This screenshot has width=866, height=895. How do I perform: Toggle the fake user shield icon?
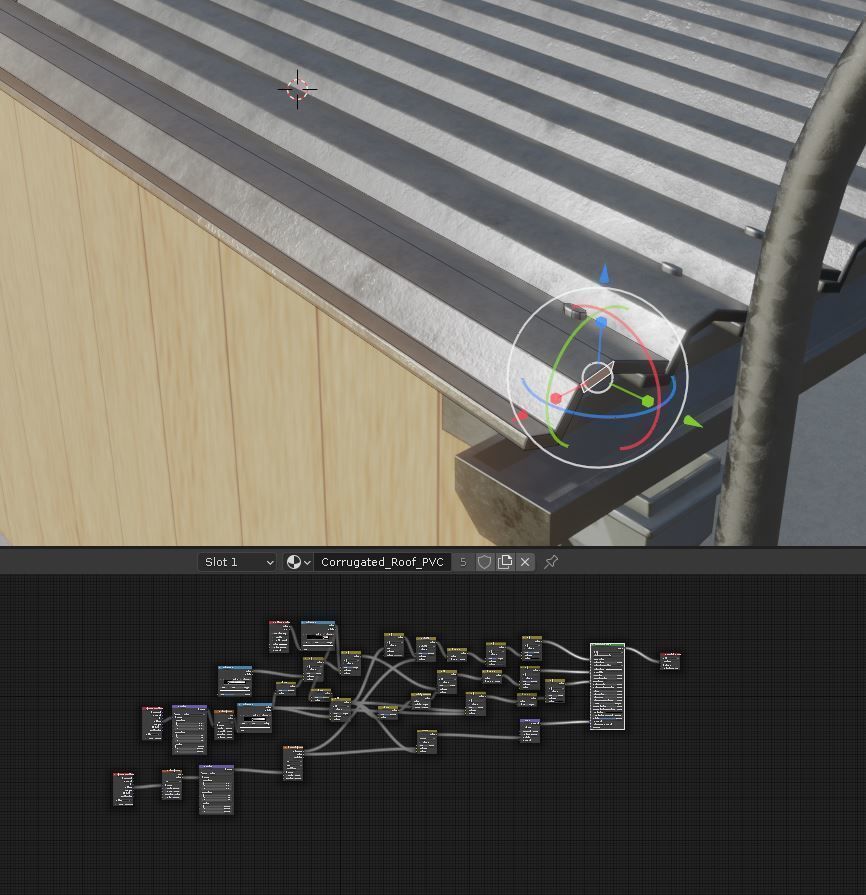pos(484,562)
